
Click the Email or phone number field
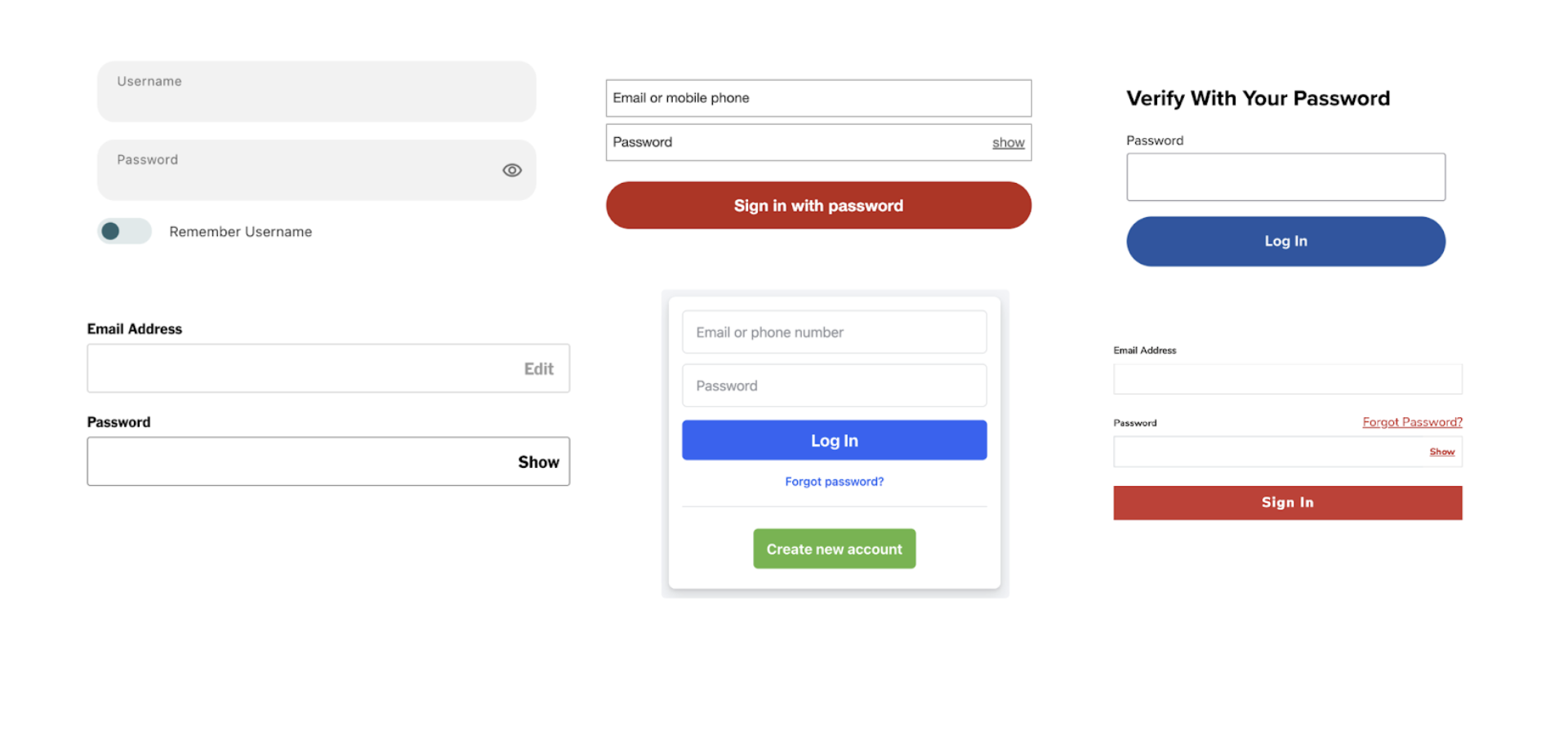[x=834, y=332]
